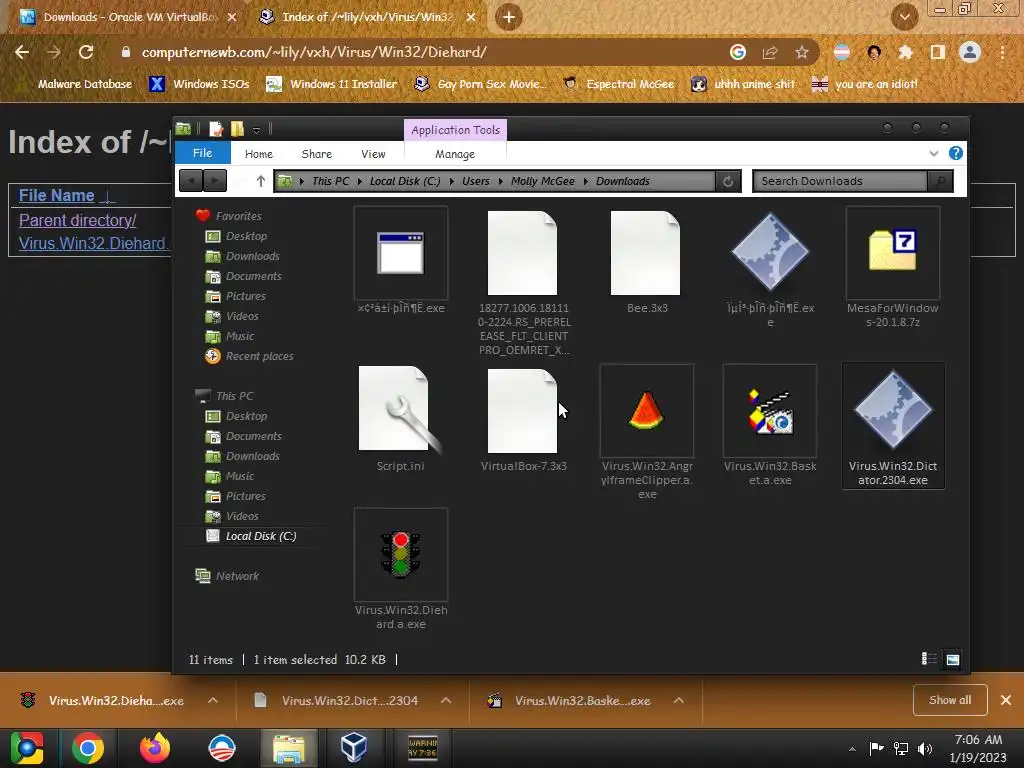Open VirtualBox cube taskbar icon
This screenshot has height=768, width=1024.
tap(353, 748)
